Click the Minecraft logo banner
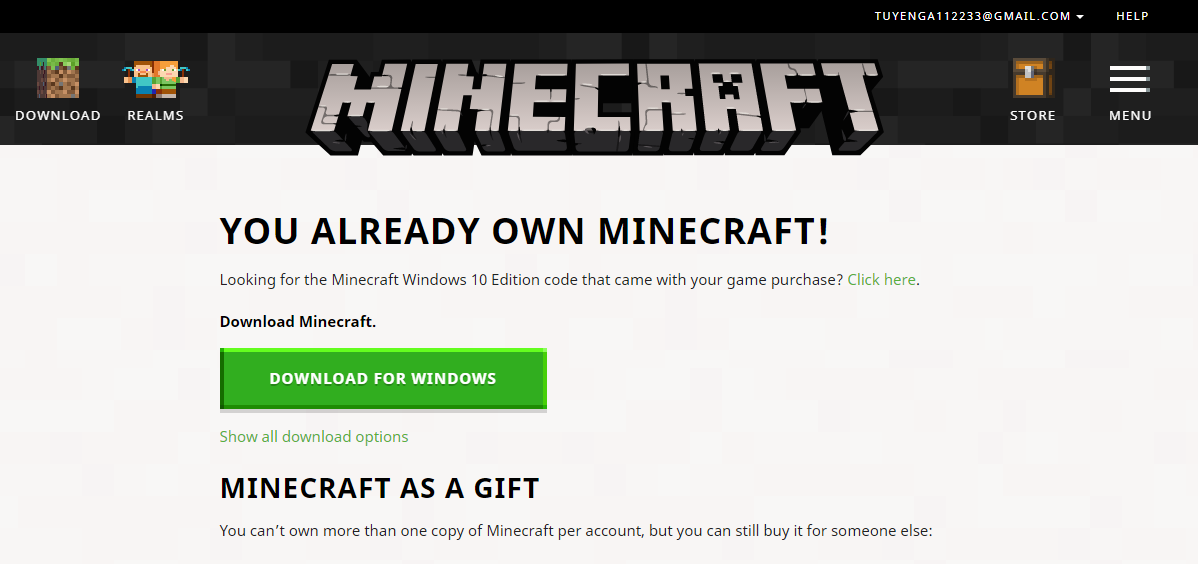The width and height of the screenshot is (1198, 564). [594, 105]
